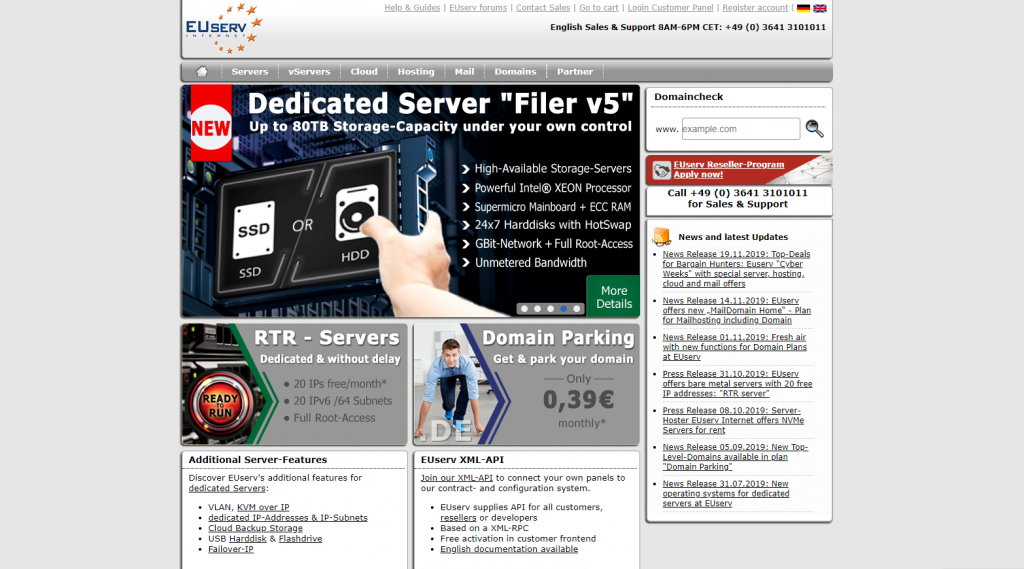Open the Servers menu
Screen dimensions: 1024x569
tap(249, 71)
